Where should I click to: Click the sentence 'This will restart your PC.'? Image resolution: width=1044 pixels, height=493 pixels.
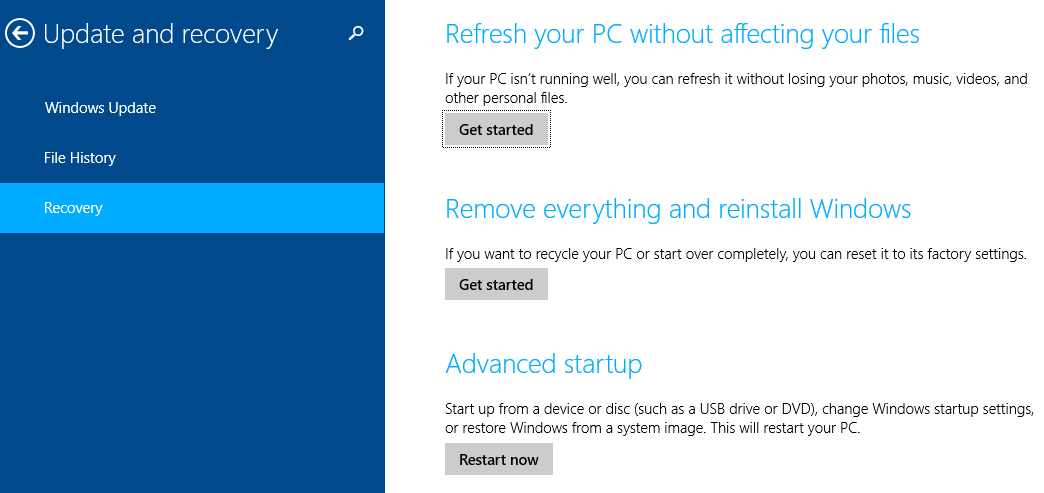coord(784,428)
